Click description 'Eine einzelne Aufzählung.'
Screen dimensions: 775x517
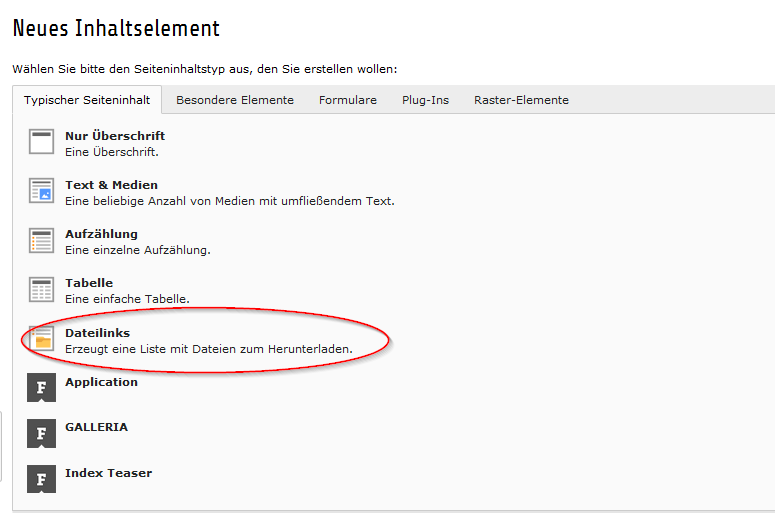pos(137,250)
